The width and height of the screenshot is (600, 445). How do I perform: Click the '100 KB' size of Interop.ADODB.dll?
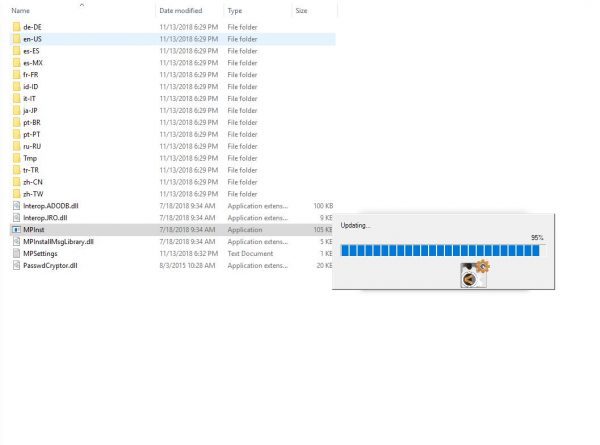pyautogui.click(x=323, y=205)
